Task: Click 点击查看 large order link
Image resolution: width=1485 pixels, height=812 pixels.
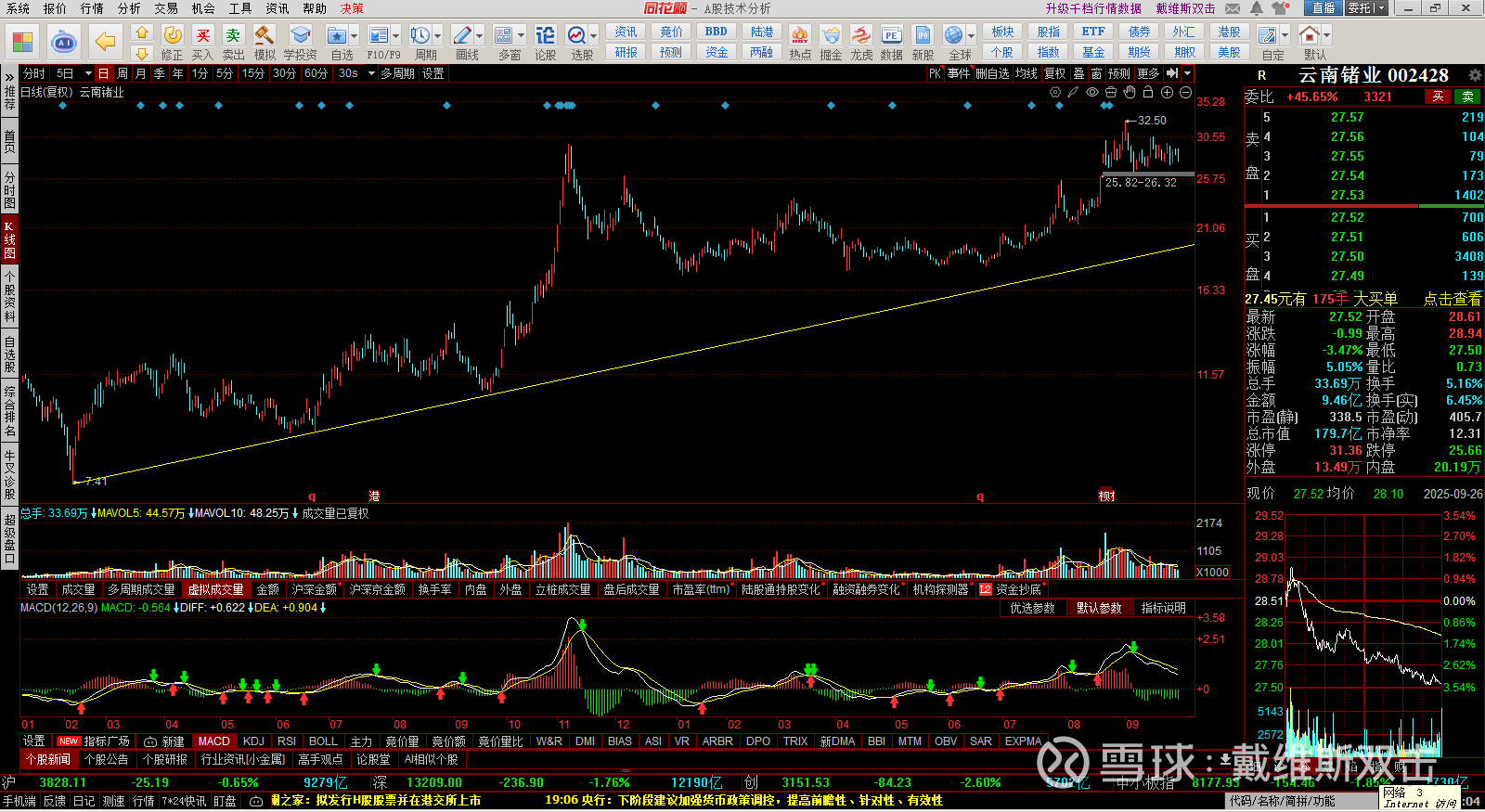Action: (1453, 299)
